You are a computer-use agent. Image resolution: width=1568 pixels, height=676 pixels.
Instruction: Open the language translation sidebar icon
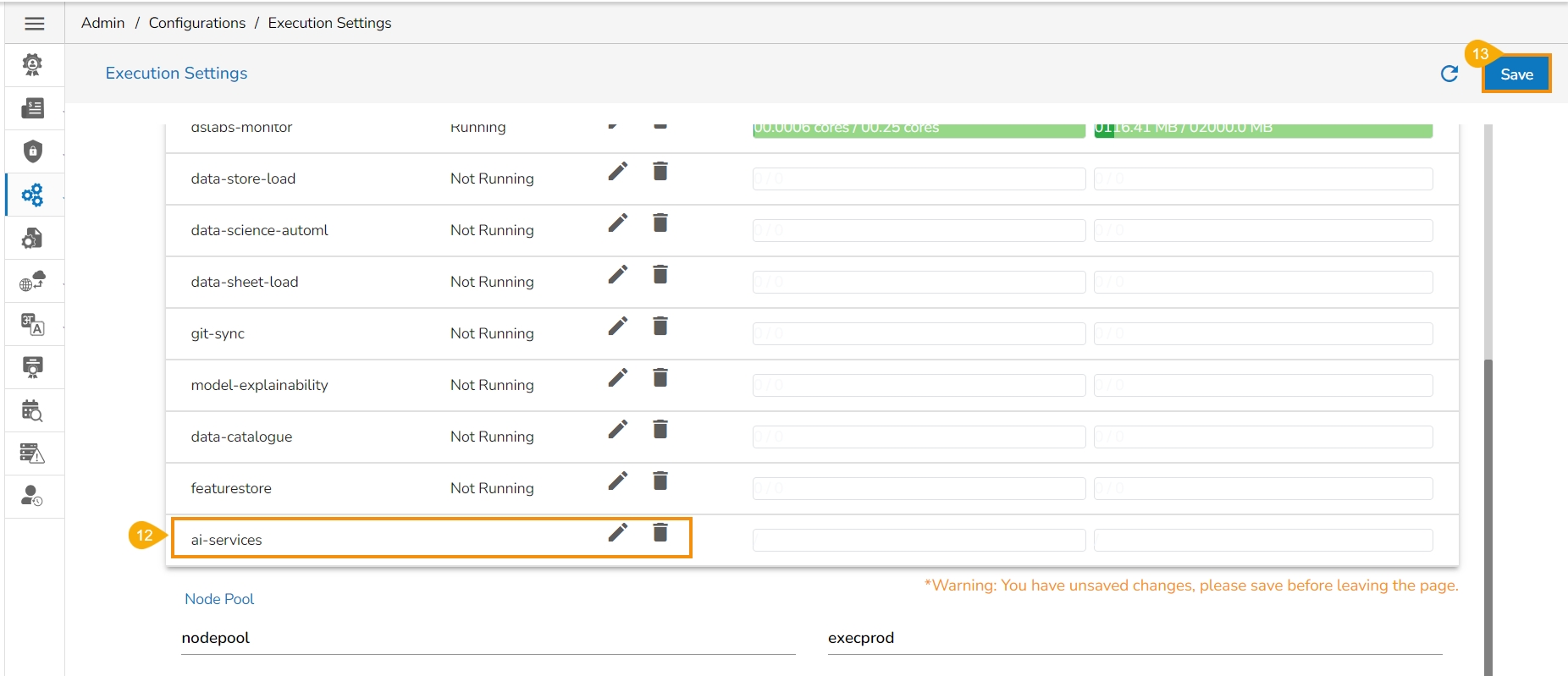pos(33,325)
